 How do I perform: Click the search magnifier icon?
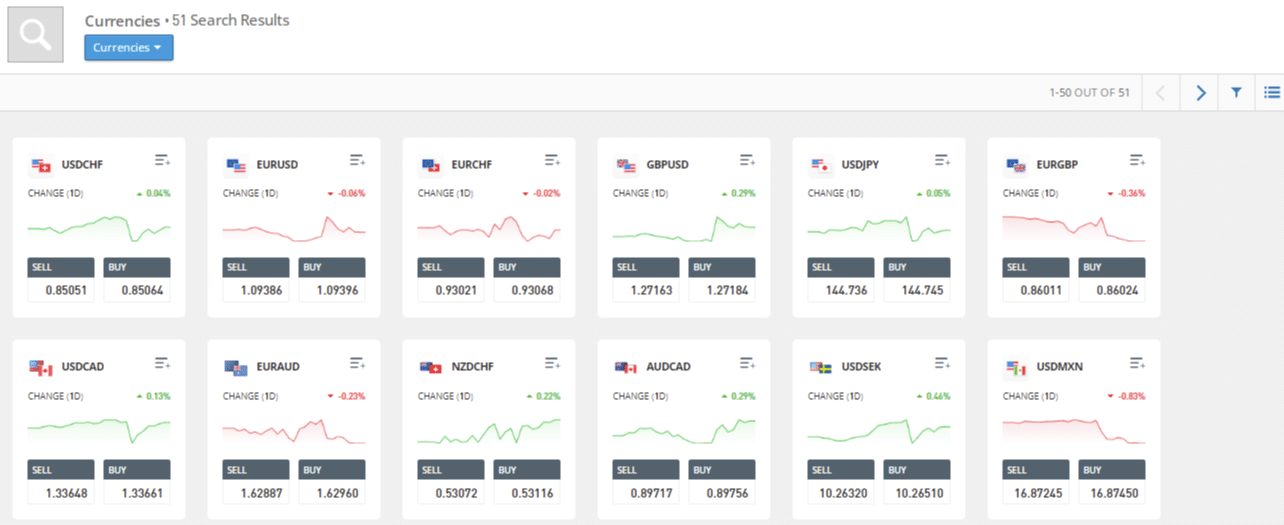point(35,34)
